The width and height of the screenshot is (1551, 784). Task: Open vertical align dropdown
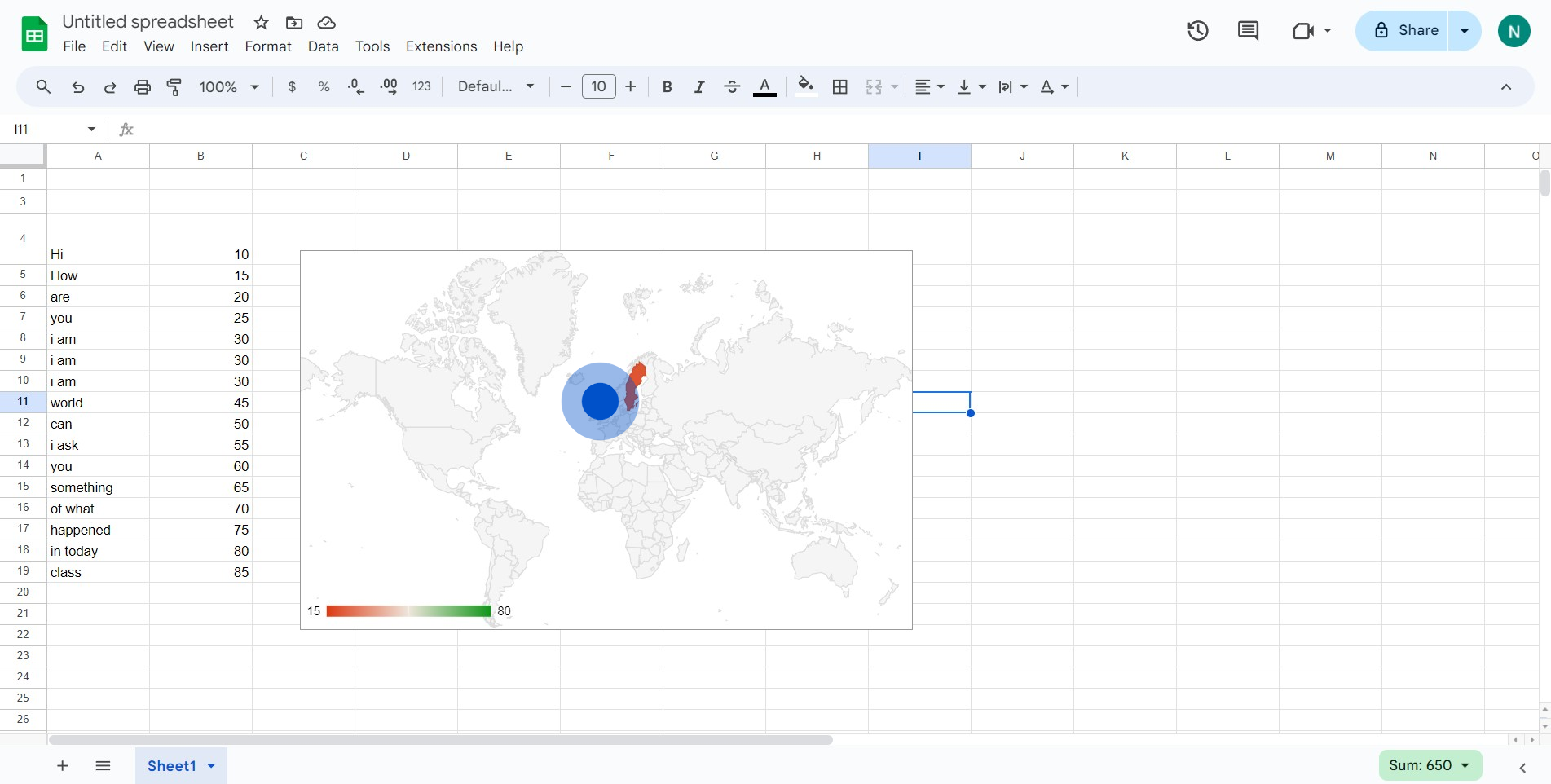972,87
